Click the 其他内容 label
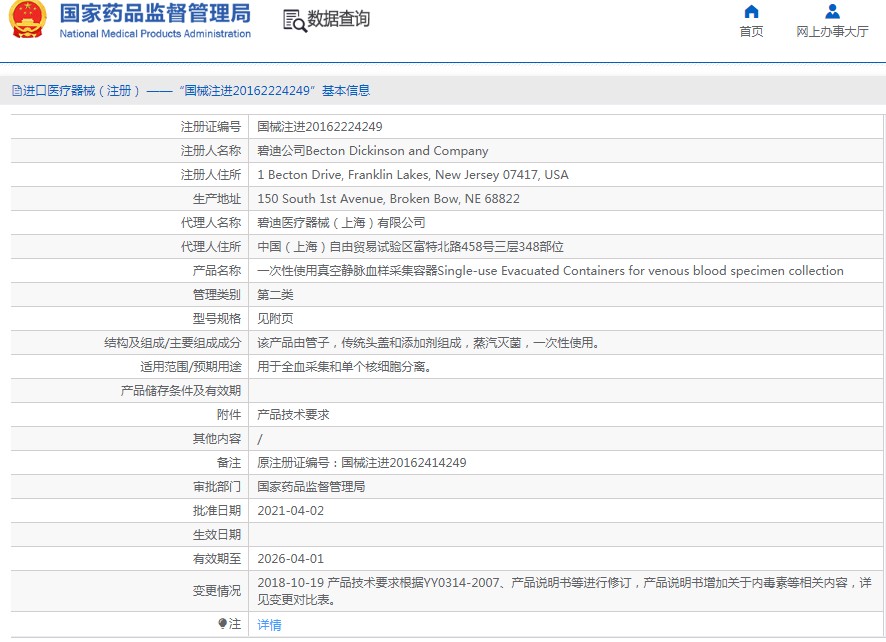Image resolution: width=886 pixels, height=642 pixels. (x=217, y=439)
